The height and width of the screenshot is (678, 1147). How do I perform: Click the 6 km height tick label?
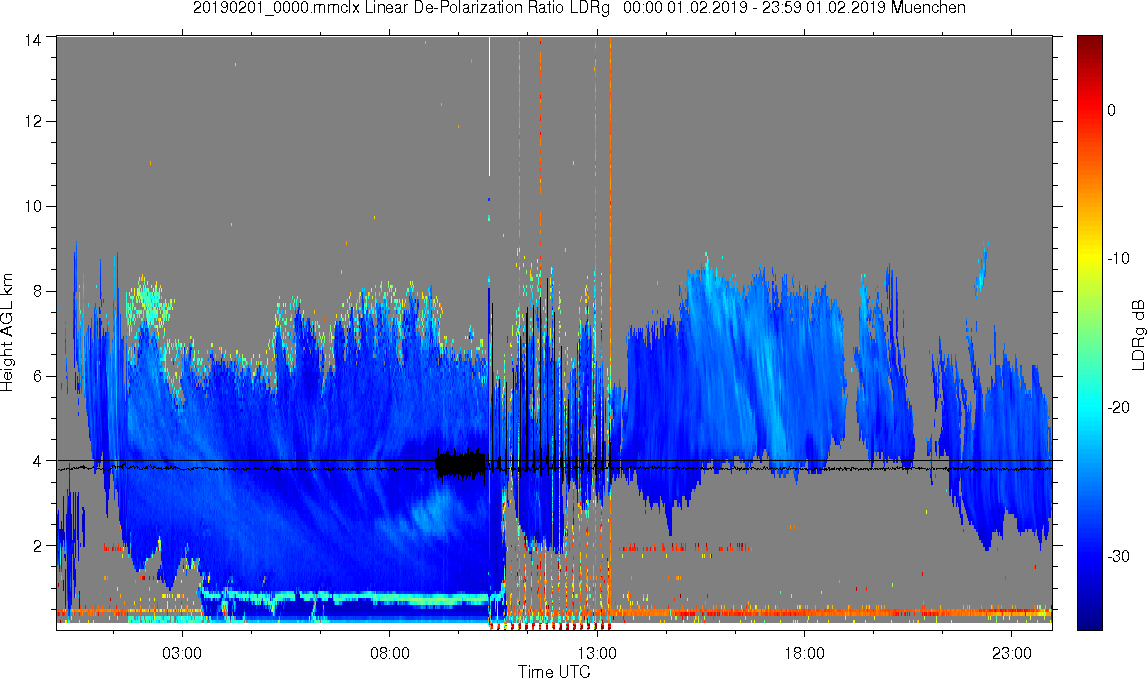pos(36,376)
